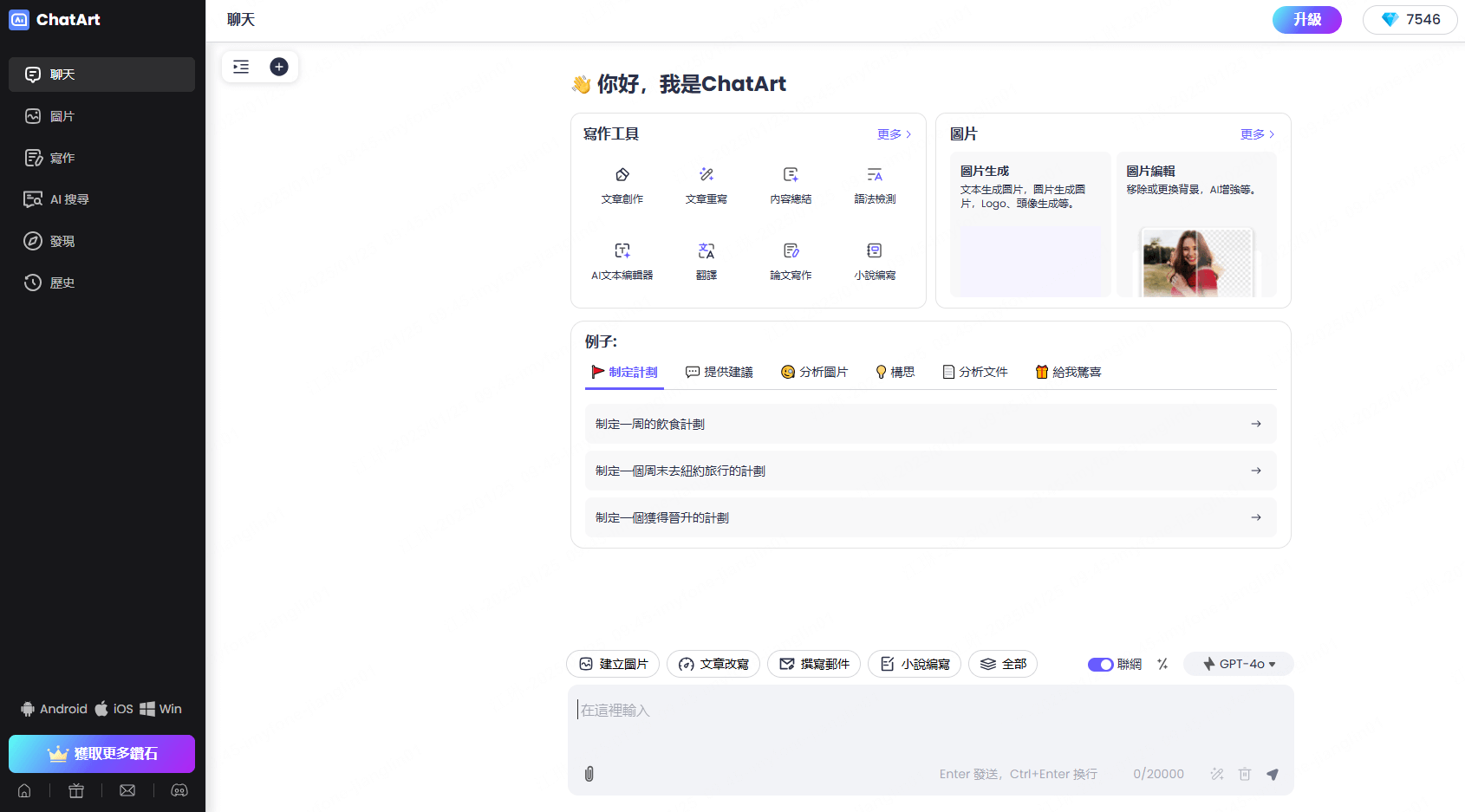
Task: Toggle the 聯網 network switch
Action: [1100, 665]
